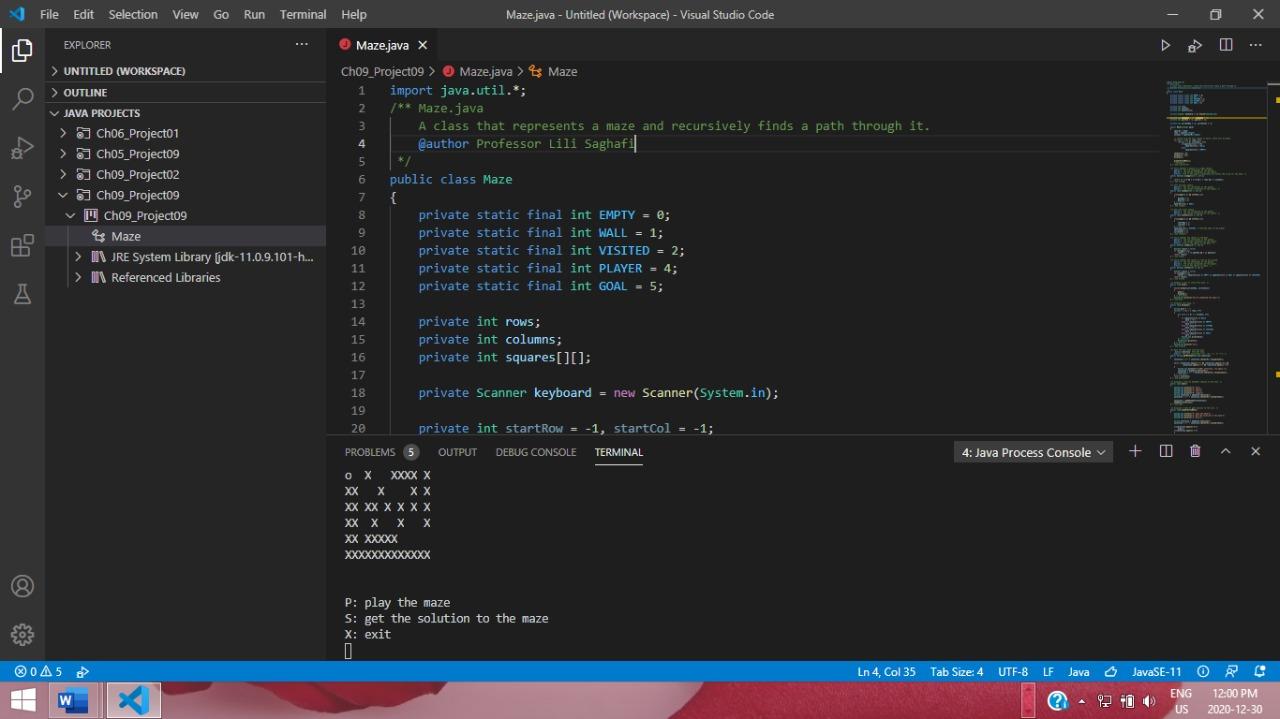Kill the terminal with trash icon
1280x719 pixels.
(x=1195, y=452)
